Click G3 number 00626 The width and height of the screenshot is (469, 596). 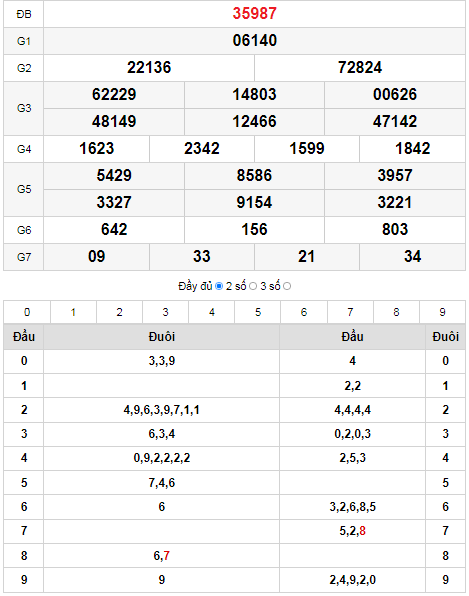395,95
